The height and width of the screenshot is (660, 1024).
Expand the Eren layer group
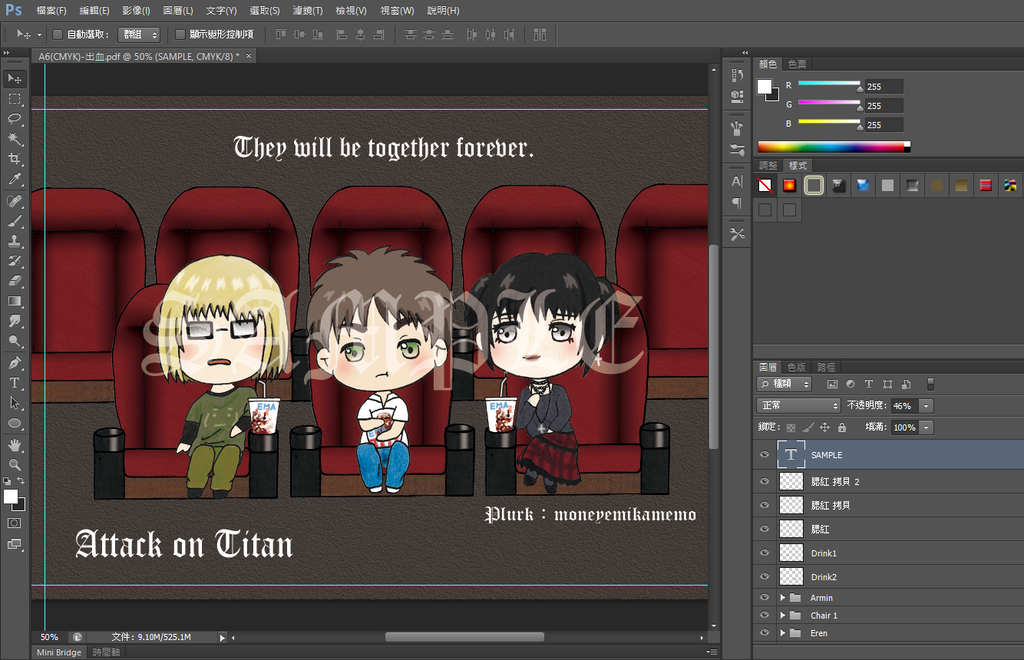coord(782,633)
